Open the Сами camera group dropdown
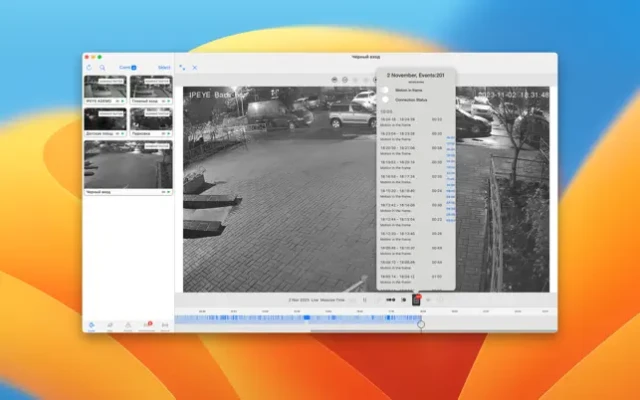640x400 pixels. point(127,68)
